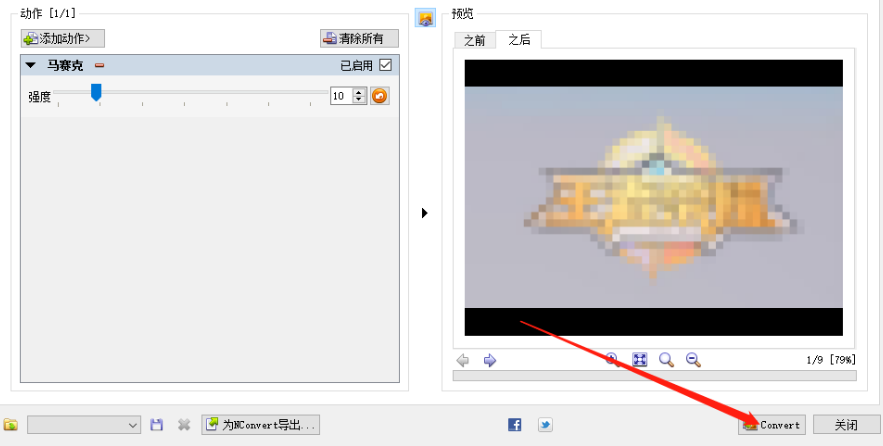Click the 马赛克 action title text
Screen dimensions: 883x446
click(65, 66)
